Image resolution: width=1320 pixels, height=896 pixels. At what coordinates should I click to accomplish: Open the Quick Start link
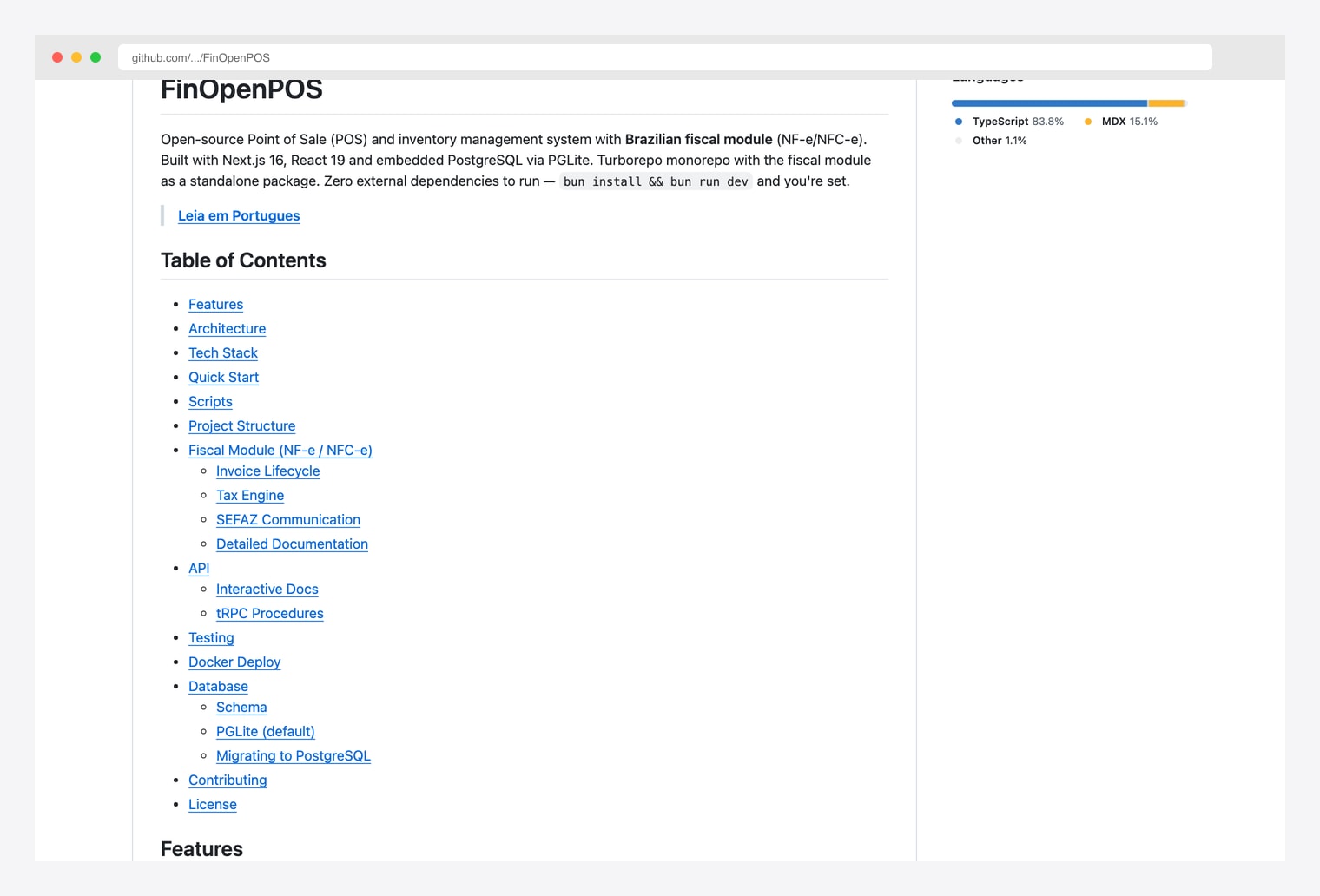pos(223,377)
